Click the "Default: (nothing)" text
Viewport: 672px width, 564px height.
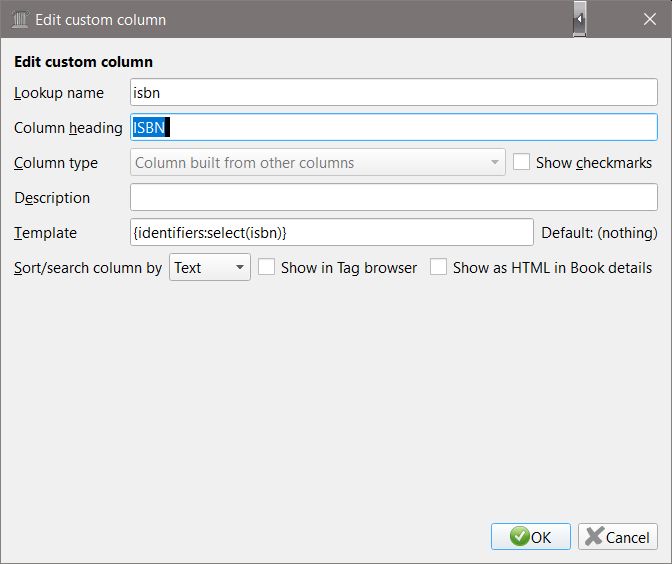click(599, 233)
